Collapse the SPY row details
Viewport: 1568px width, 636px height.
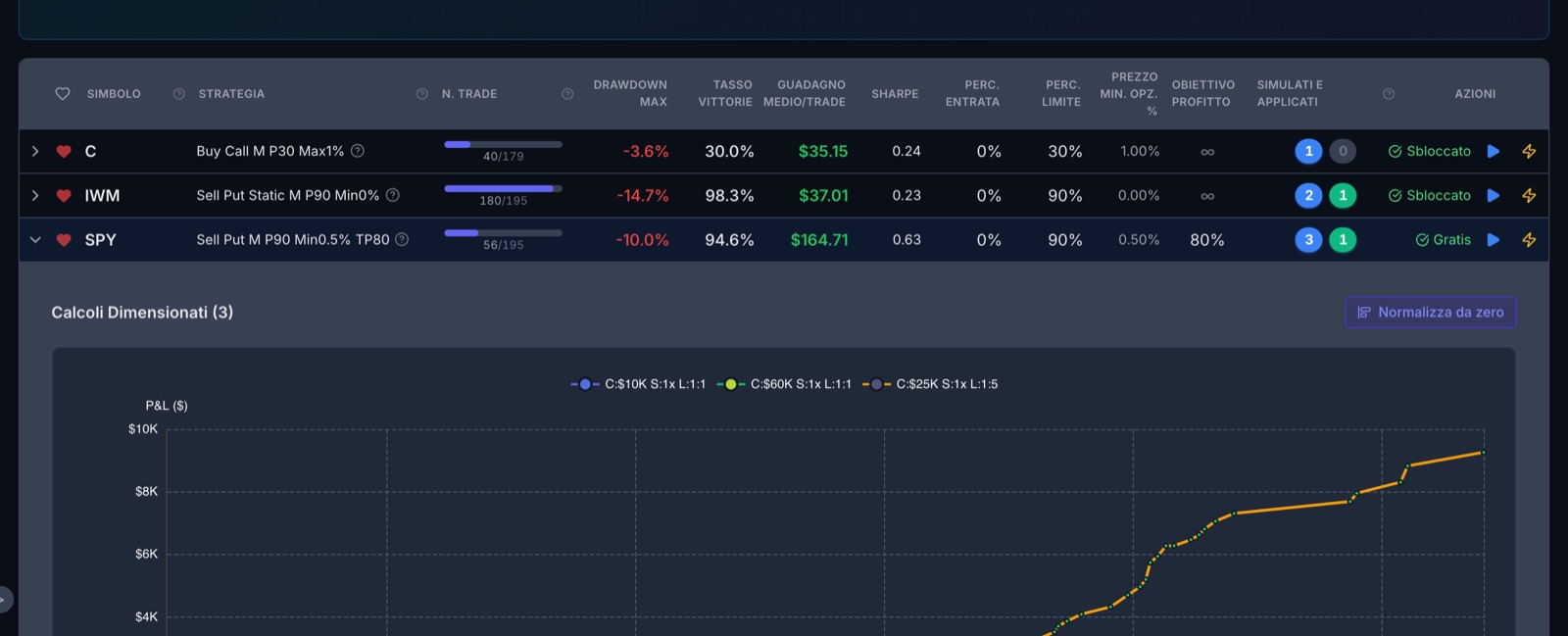click(x=35, y=239)
